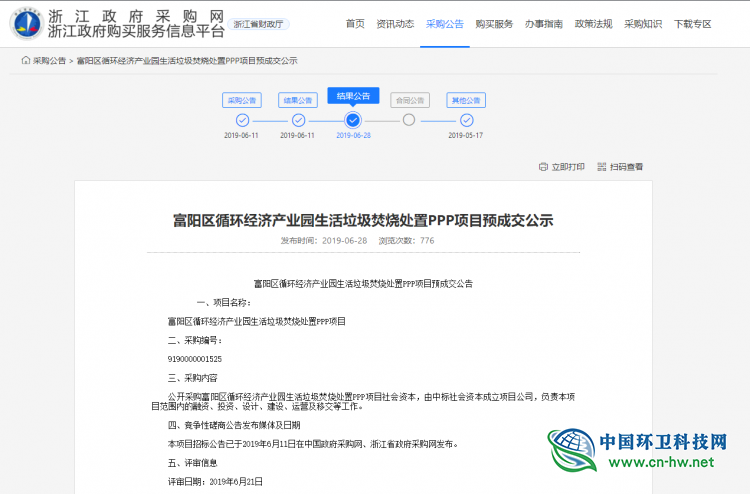Image resolution: width=750 pixels, height=494 pixels.
Task: Go to 采购知识 in the navigation bar
Action: pyautogui.click(x=642, y=23)
